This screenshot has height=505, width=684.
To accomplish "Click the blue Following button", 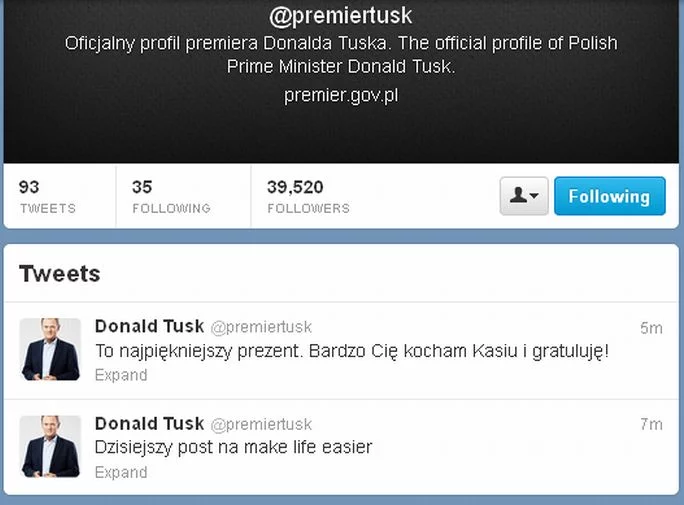I will click(x=609, y=196).
